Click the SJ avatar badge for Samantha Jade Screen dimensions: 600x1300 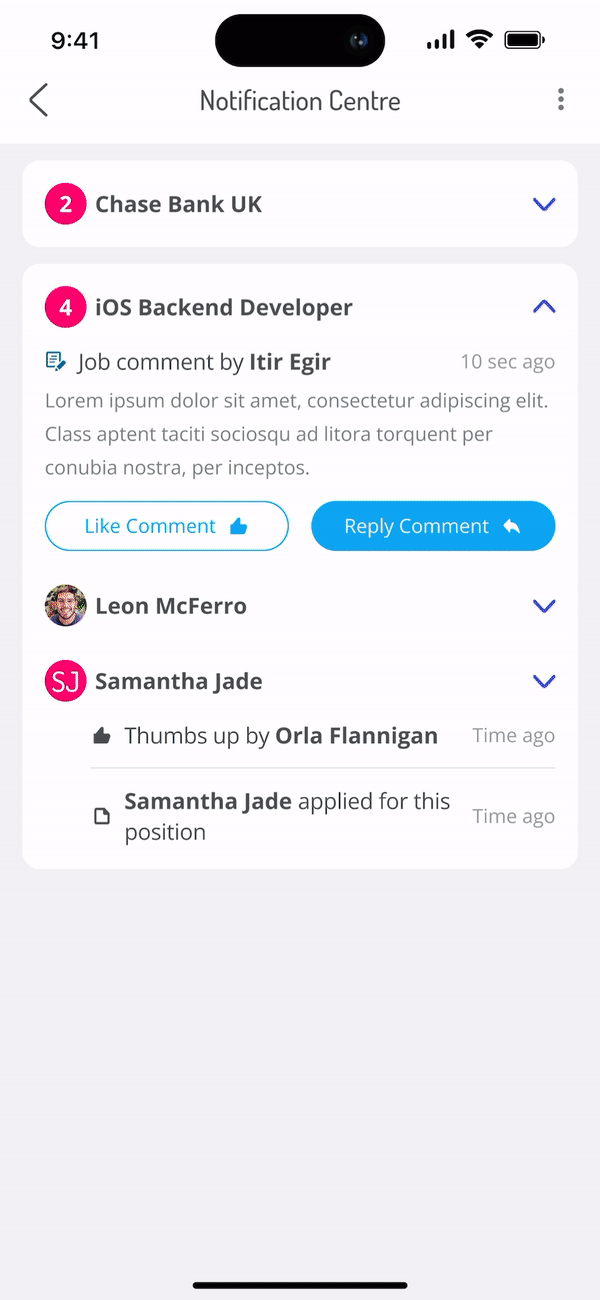point(65,681)
